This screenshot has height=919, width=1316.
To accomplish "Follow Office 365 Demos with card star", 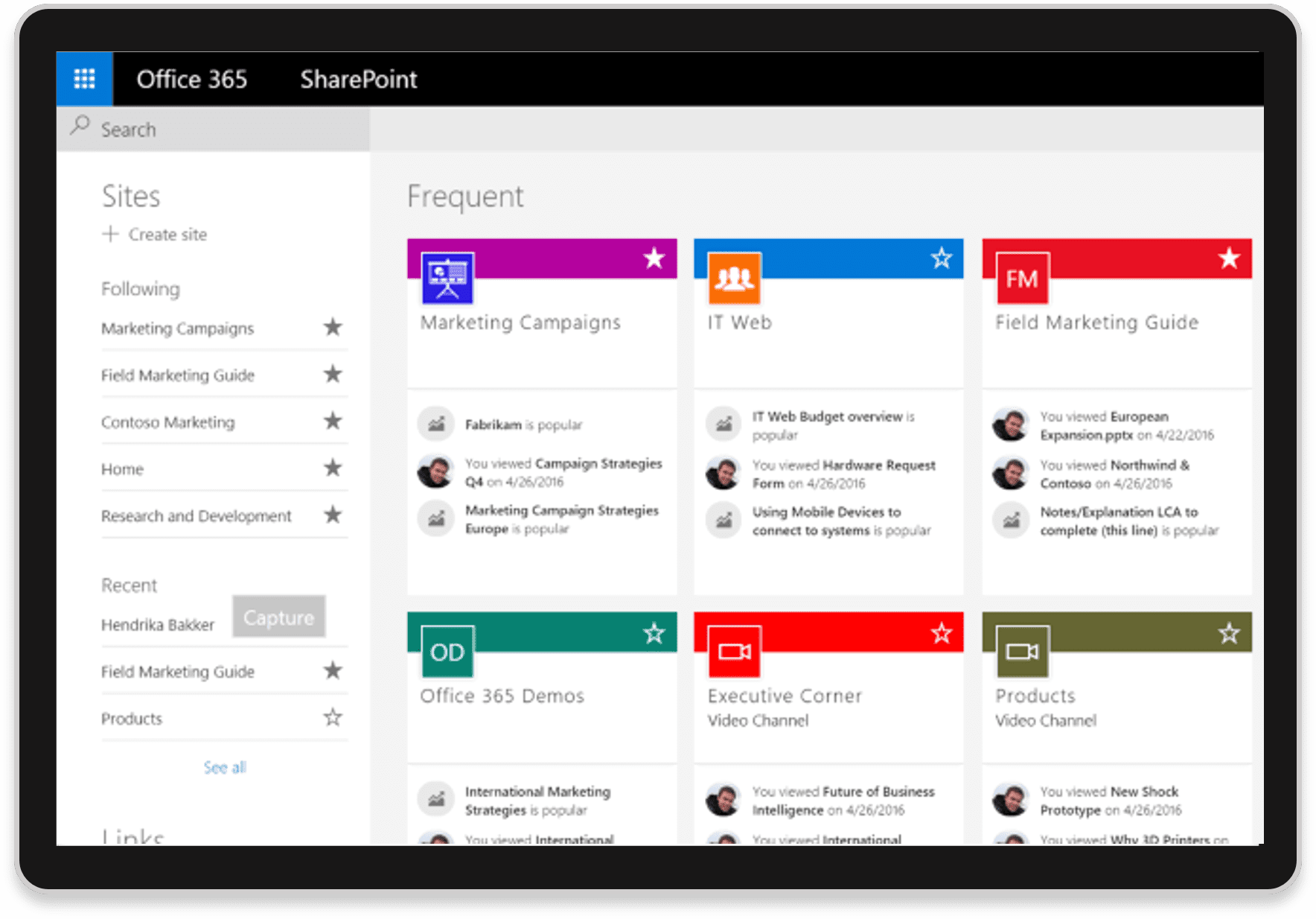I will (x=654, y=633).
